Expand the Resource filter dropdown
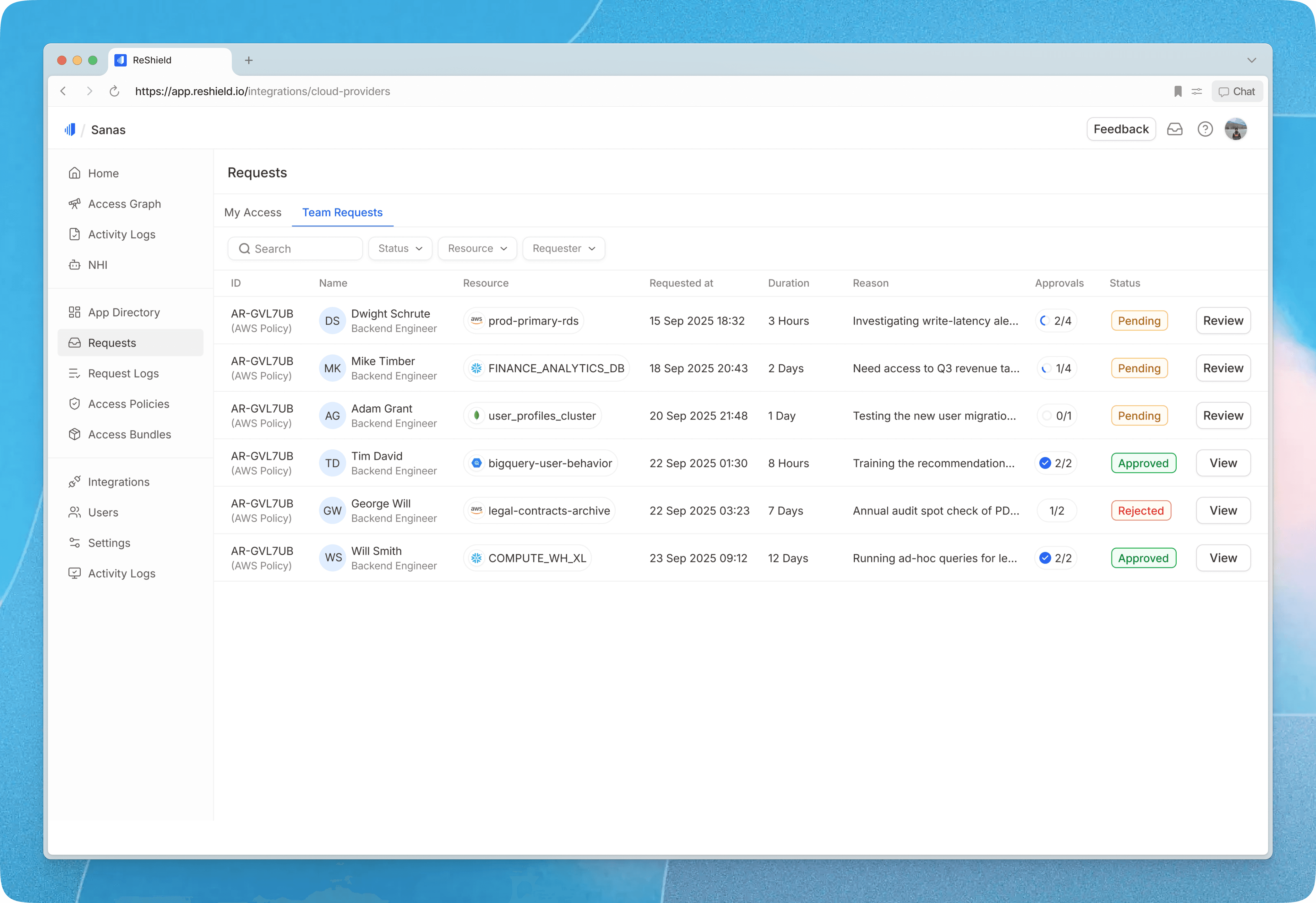1316x903 pixels. pyautogui.click(x=477, y=248)
